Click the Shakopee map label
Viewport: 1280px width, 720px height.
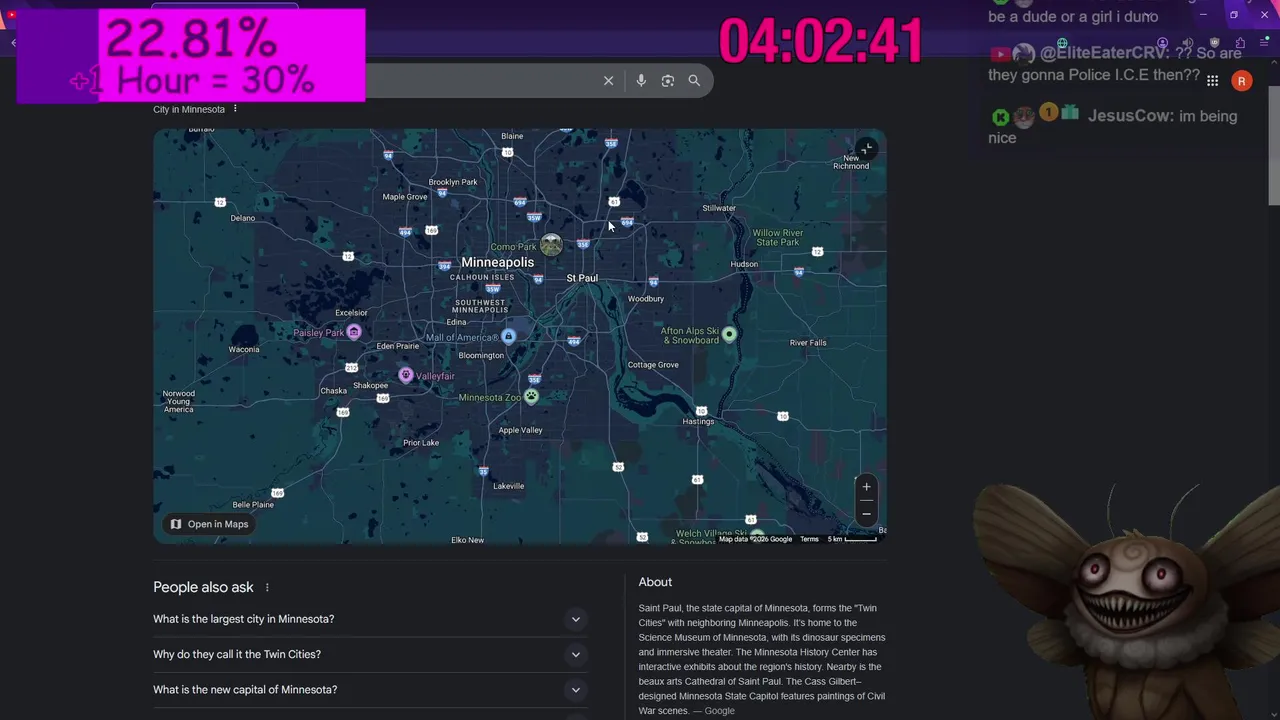(370, 385)
